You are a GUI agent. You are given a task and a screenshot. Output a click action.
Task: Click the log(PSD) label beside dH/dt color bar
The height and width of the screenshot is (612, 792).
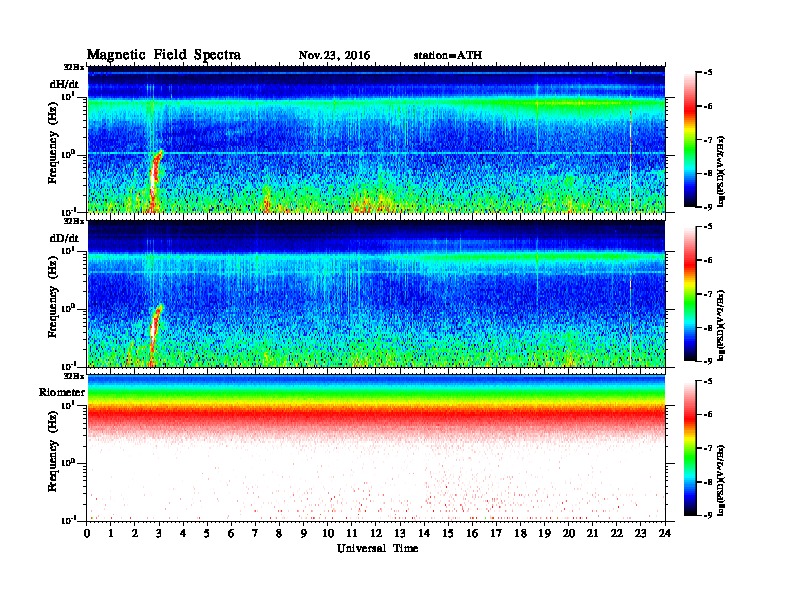click(722, 171)
